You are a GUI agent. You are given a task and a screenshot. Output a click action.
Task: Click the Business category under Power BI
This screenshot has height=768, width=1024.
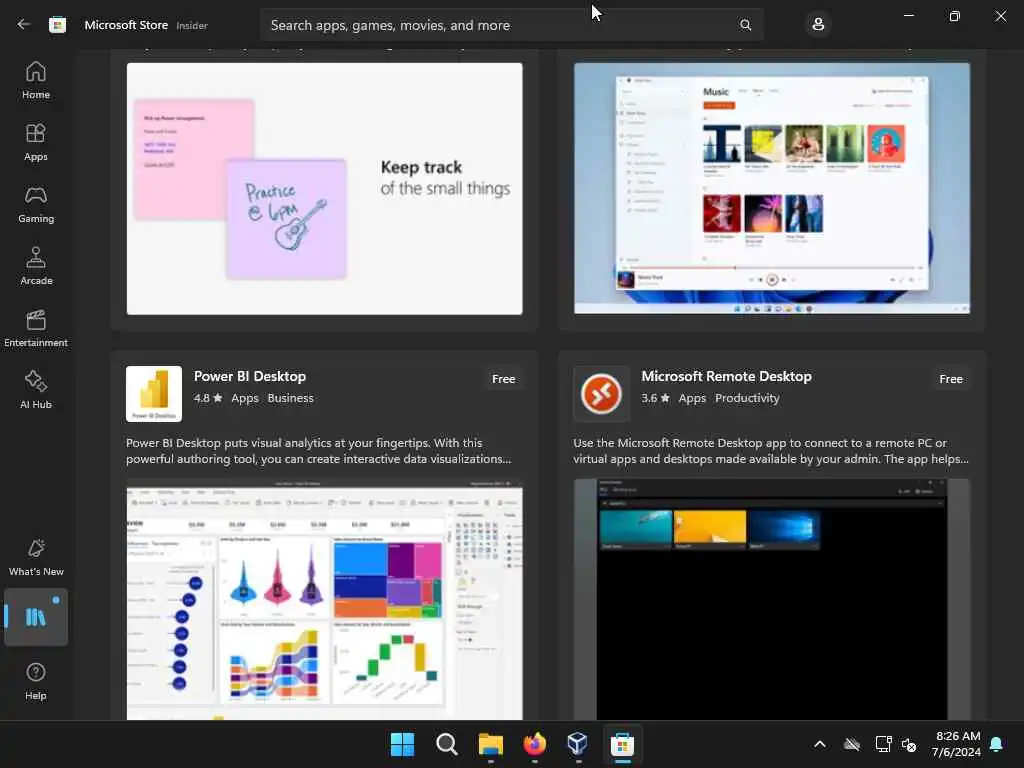pyautogui.click(x=291, y=398)
